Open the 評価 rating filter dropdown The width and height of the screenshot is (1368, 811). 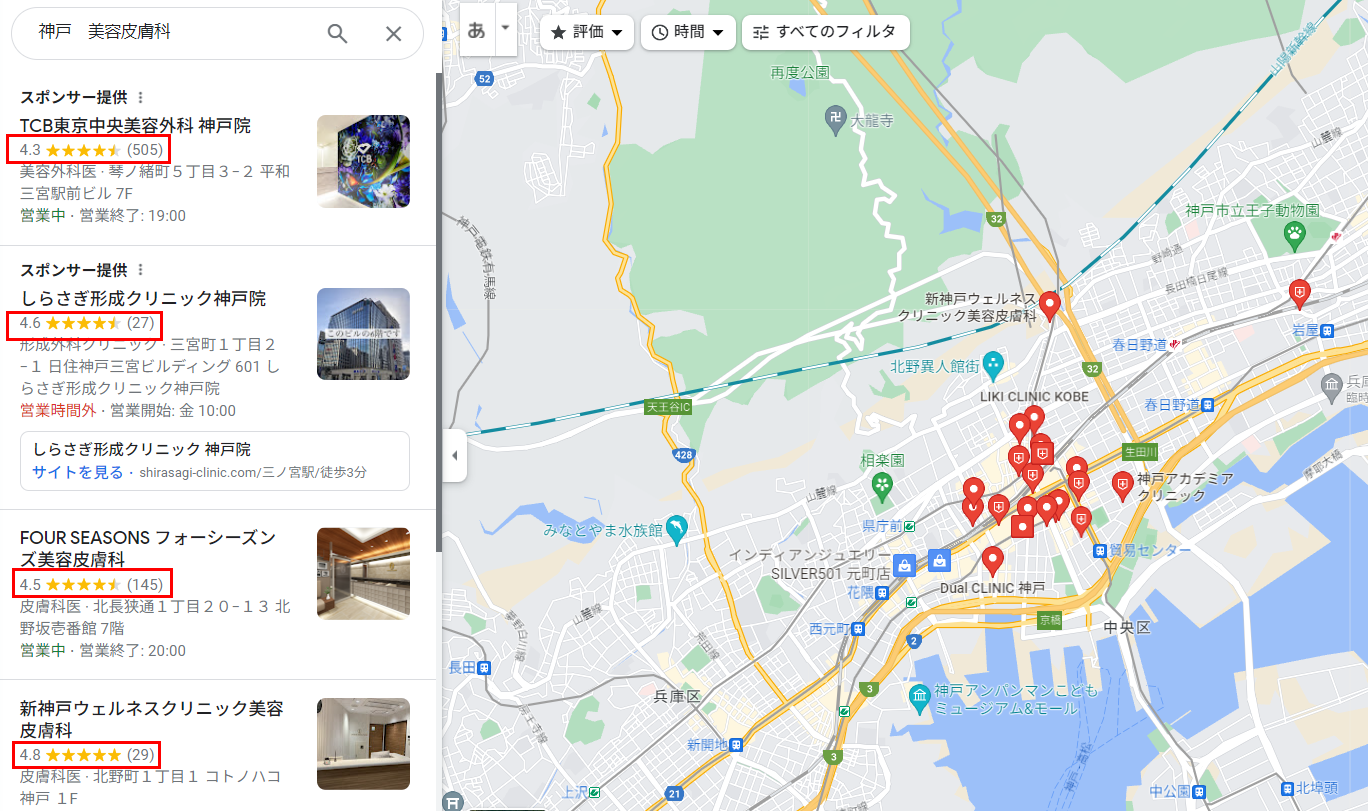(x=586, y=32)
